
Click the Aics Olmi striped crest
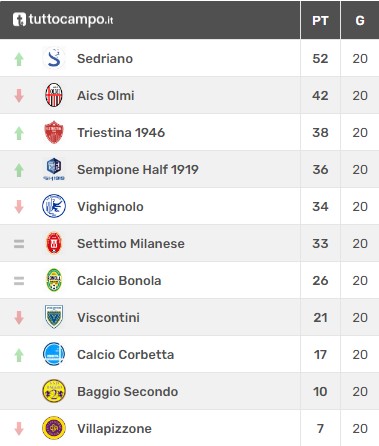point(54,95)
